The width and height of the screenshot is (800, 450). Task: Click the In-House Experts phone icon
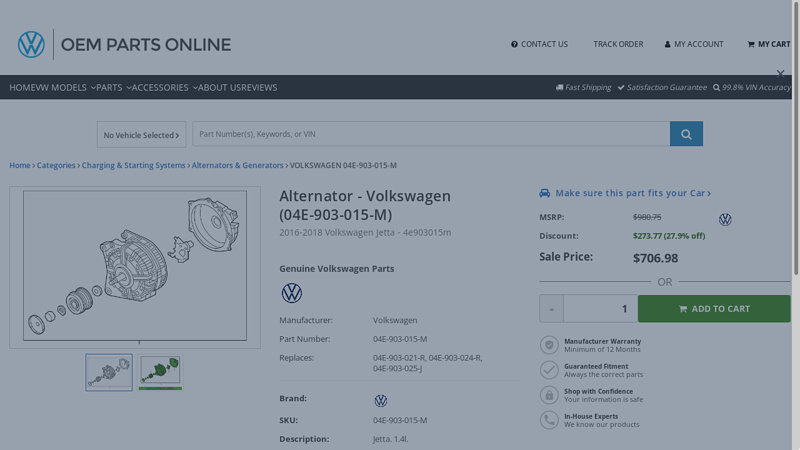(549, 420)
